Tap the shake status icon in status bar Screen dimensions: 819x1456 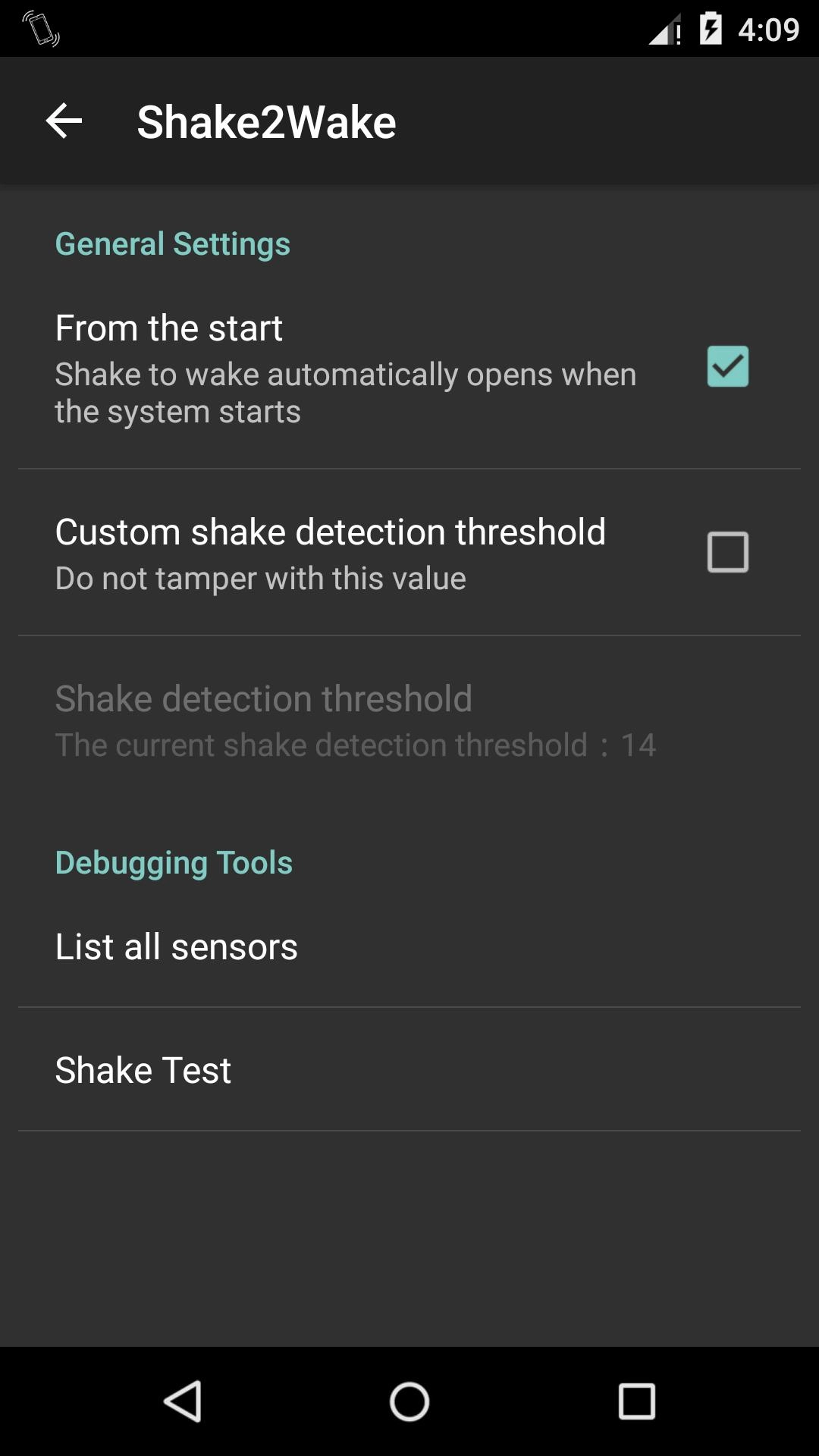point(41,29)
